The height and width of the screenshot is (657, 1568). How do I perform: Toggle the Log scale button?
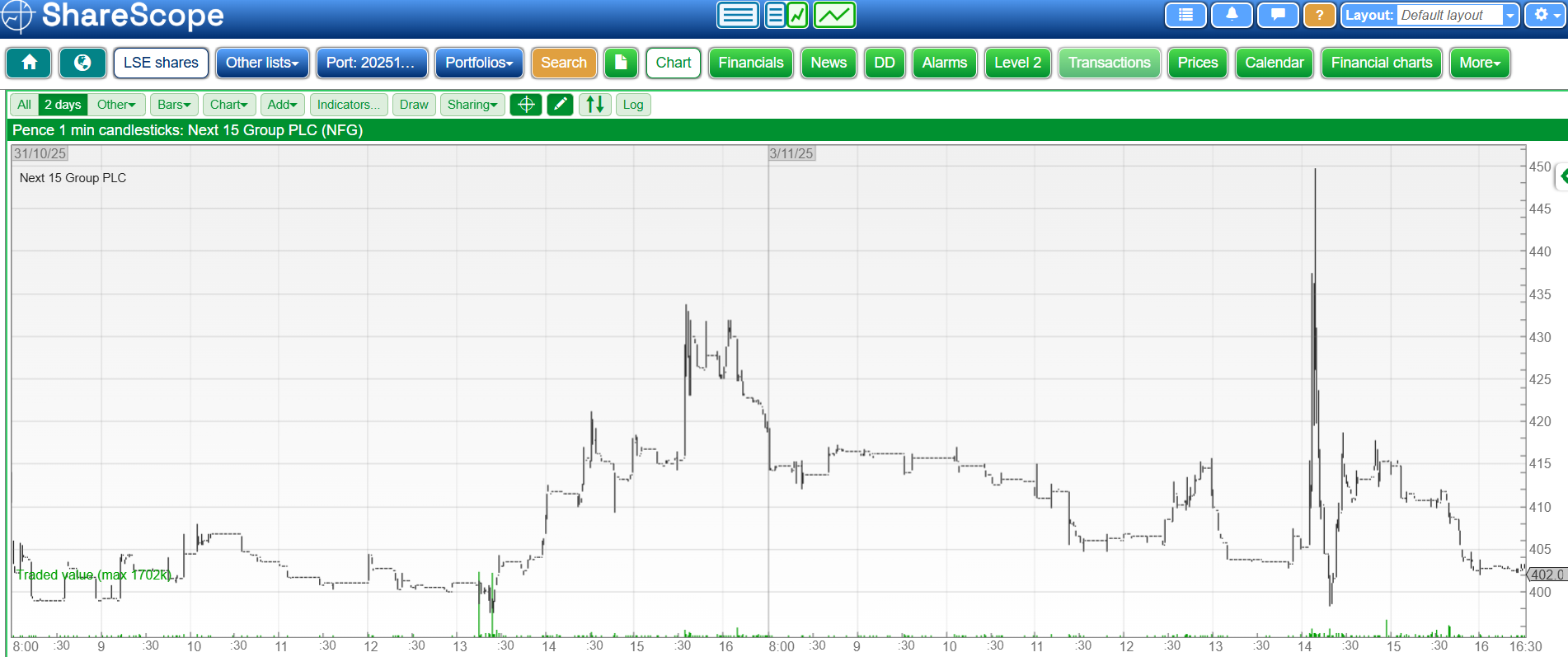pos(633,105)
